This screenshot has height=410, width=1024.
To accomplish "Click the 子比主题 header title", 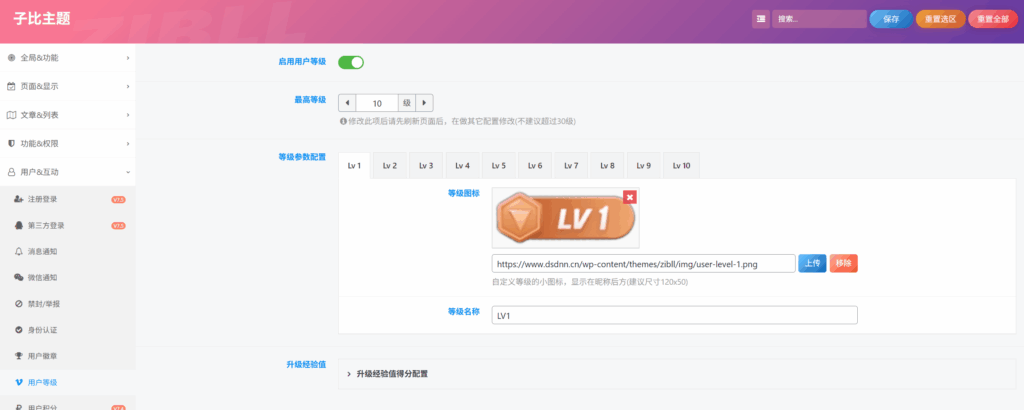I will pos(42,20).
